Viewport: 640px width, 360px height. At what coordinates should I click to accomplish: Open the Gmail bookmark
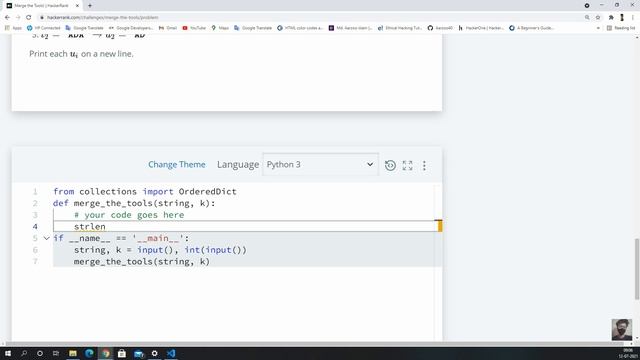pyautogui.click(x=168, y=28)
